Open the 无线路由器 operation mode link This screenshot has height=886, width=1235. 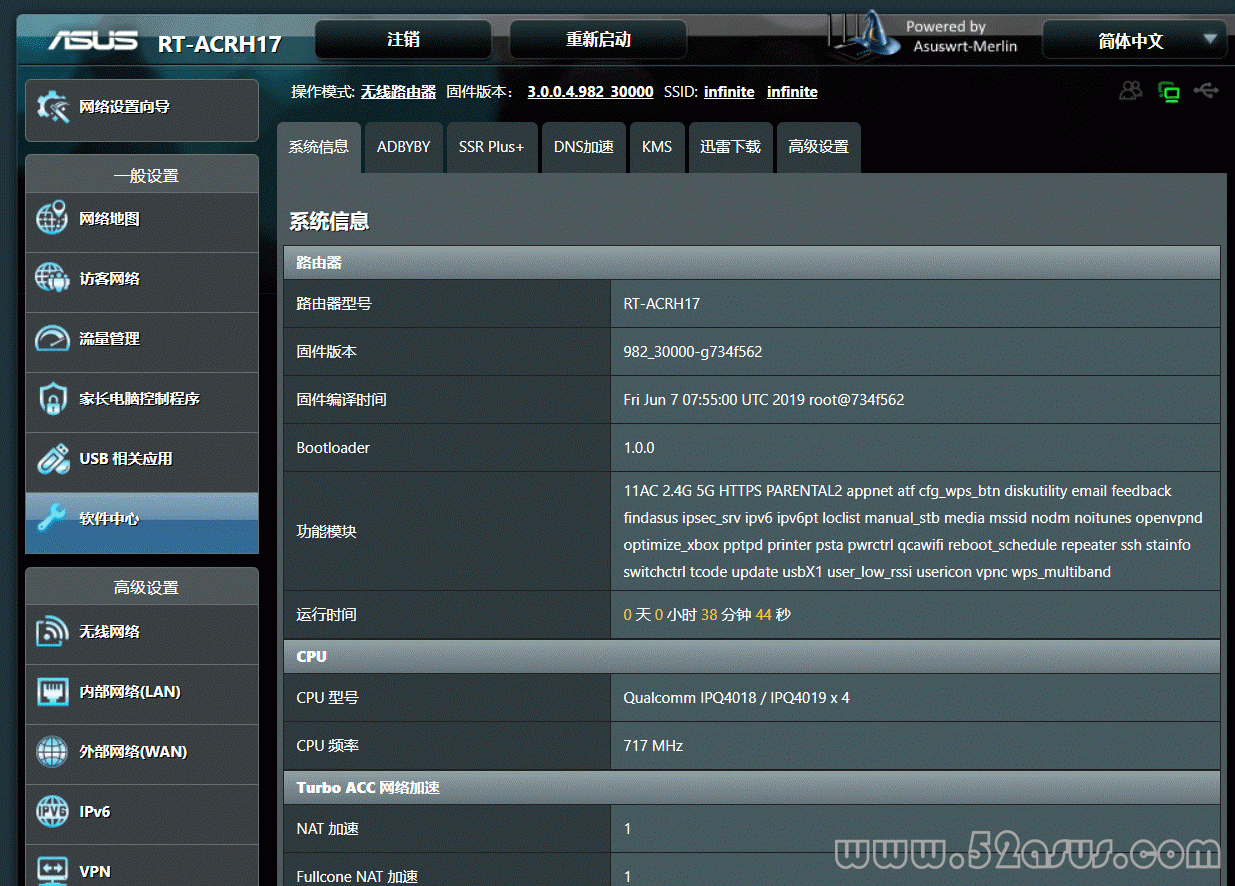(x=399, y=92)
